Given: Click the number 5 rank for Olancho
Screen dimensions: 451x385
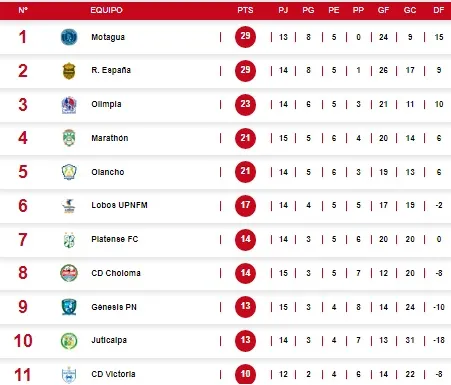Looking at the screenshot, I should 23,172.
